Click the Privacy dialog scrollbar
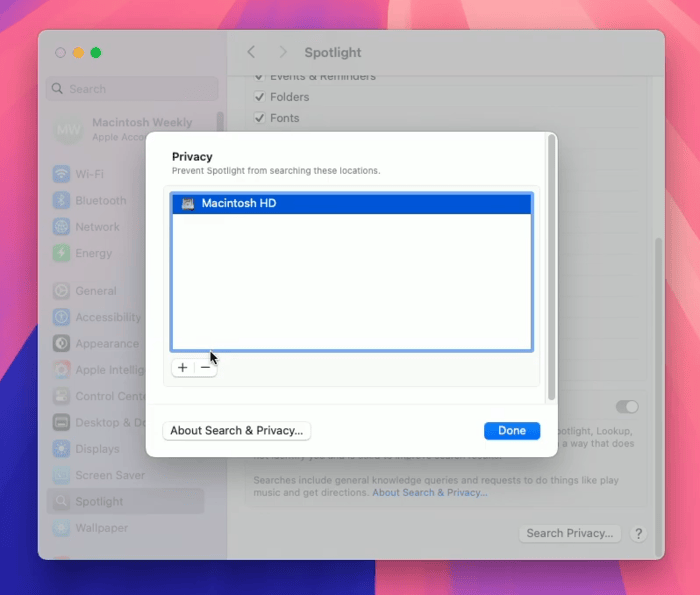 (x=552, y=268)
